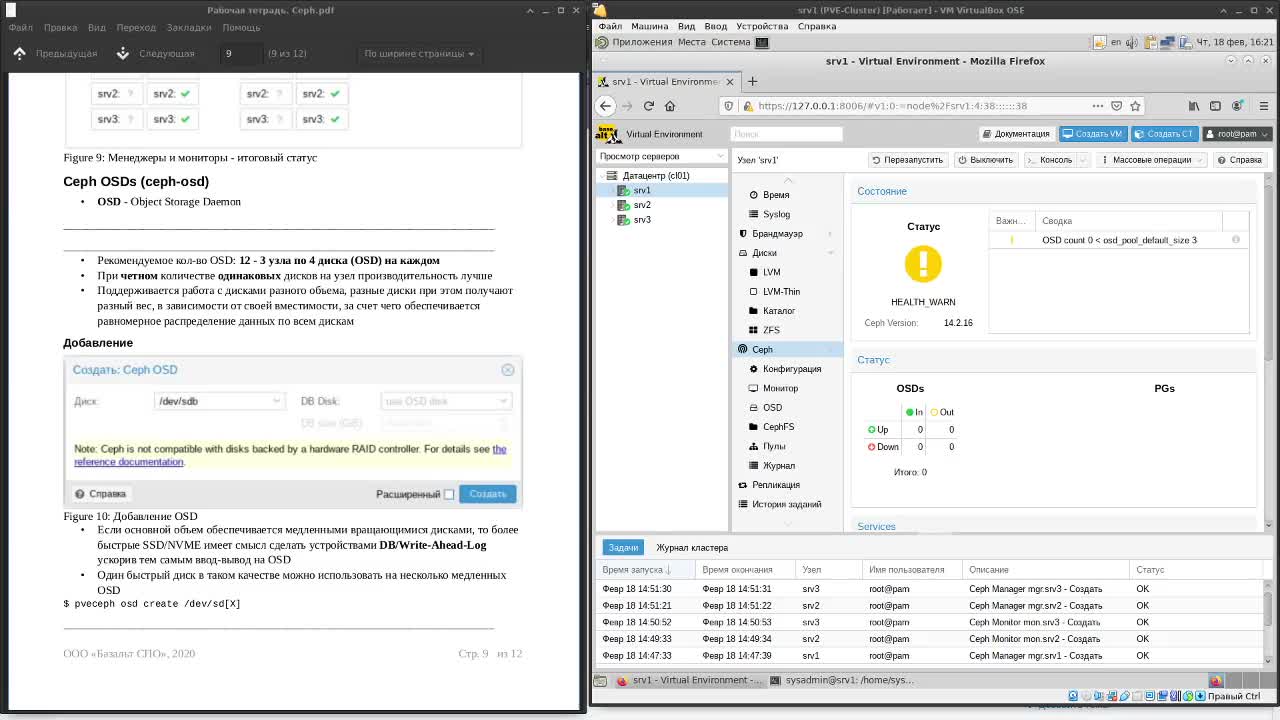Click the Выключить node button
Screen dimensions: 1280x720
[985, 160]
